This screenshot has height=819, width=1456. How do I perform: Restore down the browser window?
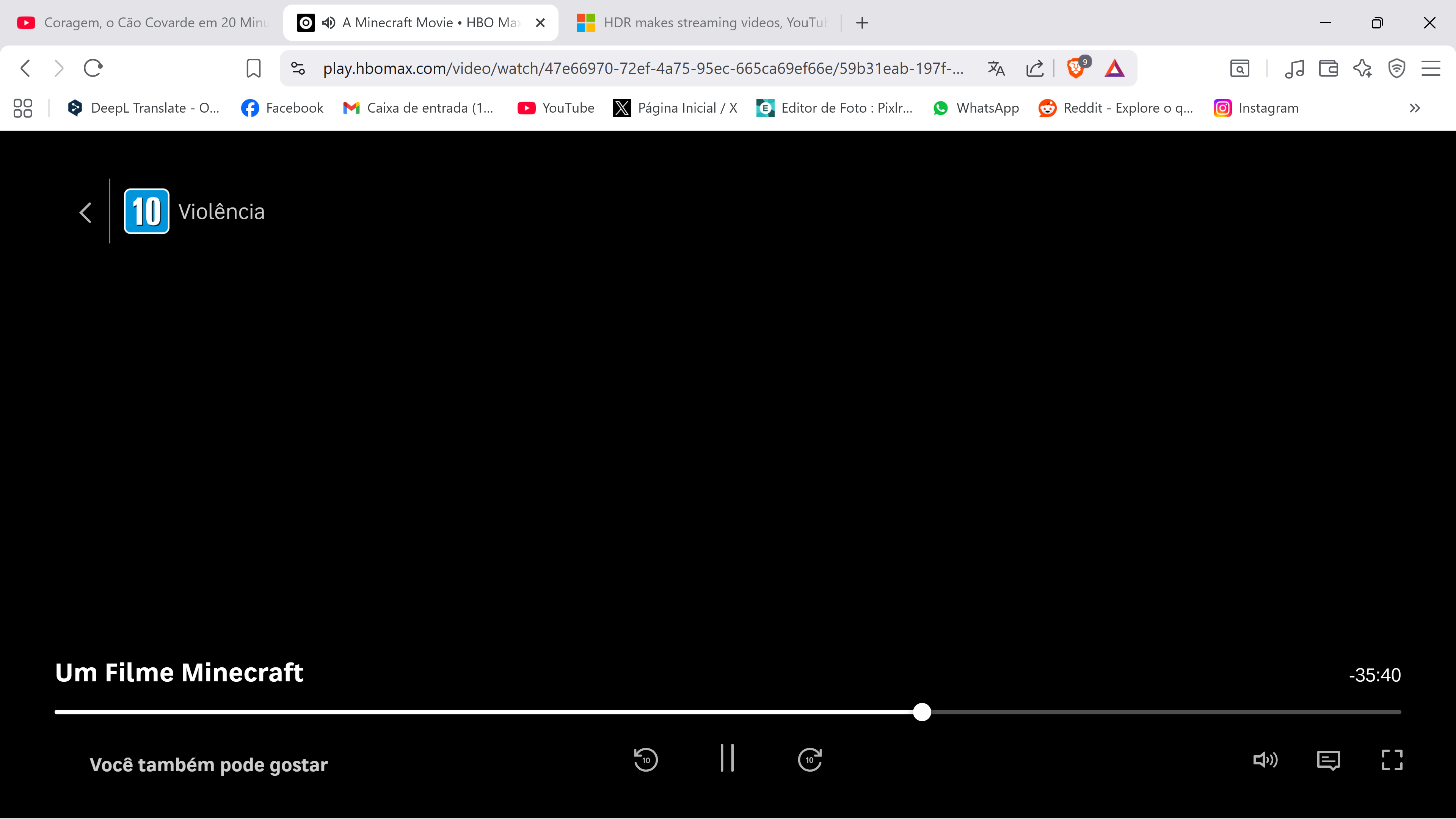click(x=1378, y=23)
